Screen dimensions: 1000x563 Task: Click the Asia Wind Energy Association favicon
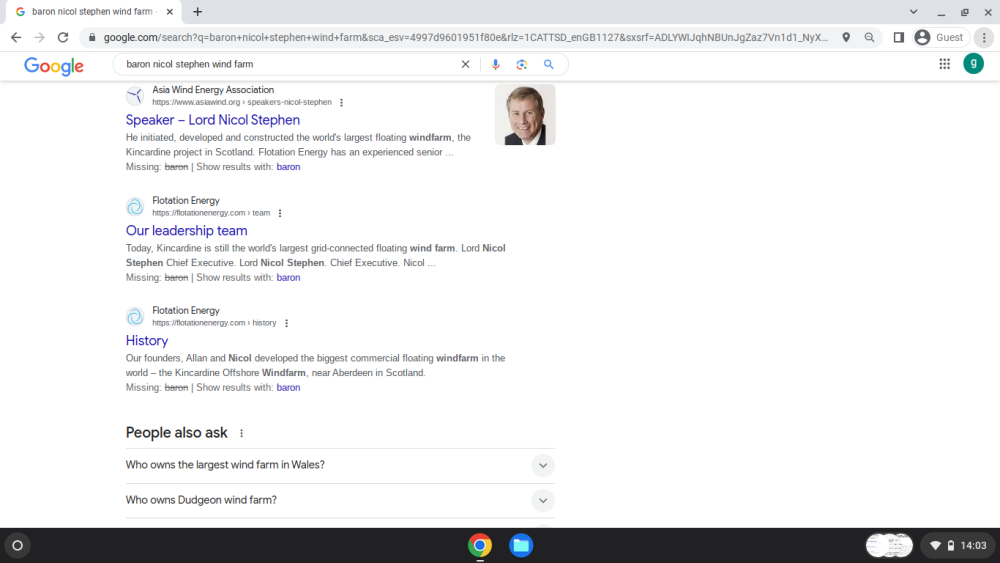[135, 96]
